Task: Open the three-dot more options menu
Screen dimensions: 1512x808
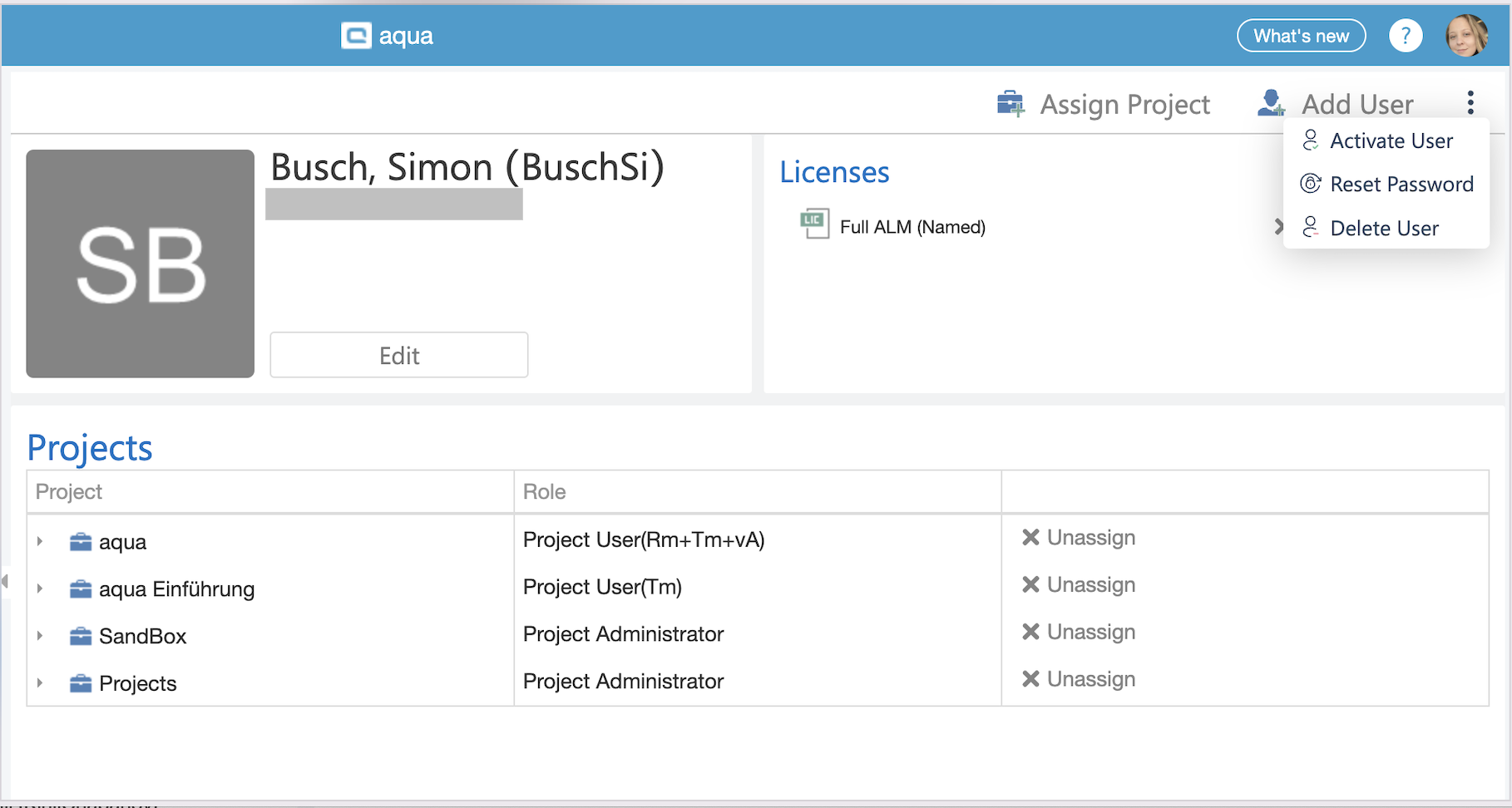Action: 1470,103
